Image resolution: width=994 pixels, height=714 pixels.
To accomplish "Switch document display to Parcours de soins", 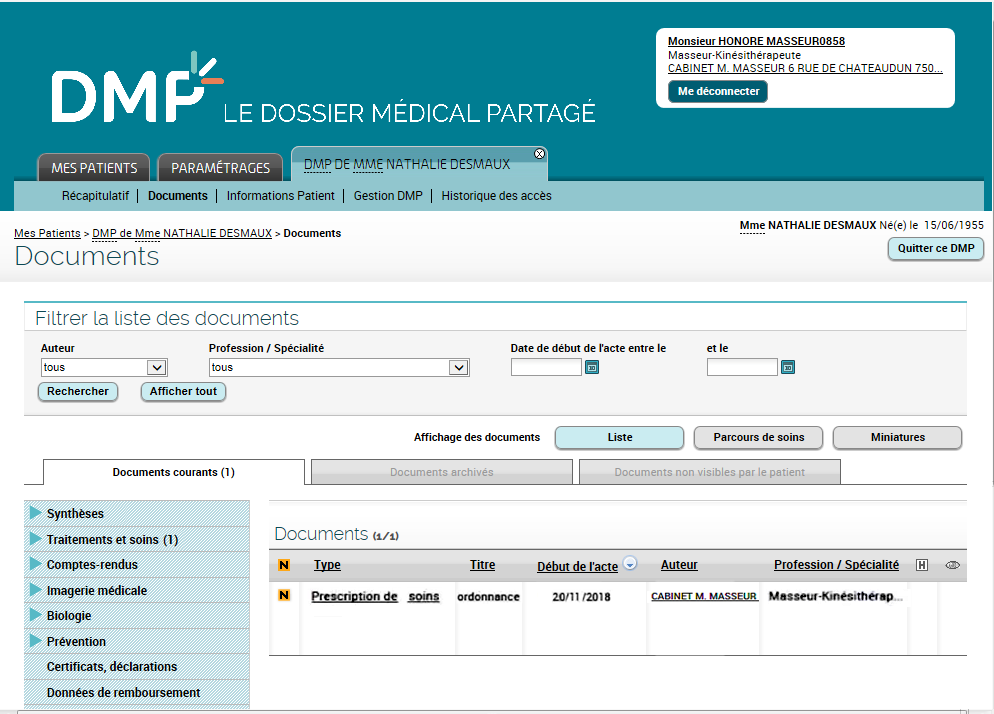I will pyautogui.click(x=758, y=438).
